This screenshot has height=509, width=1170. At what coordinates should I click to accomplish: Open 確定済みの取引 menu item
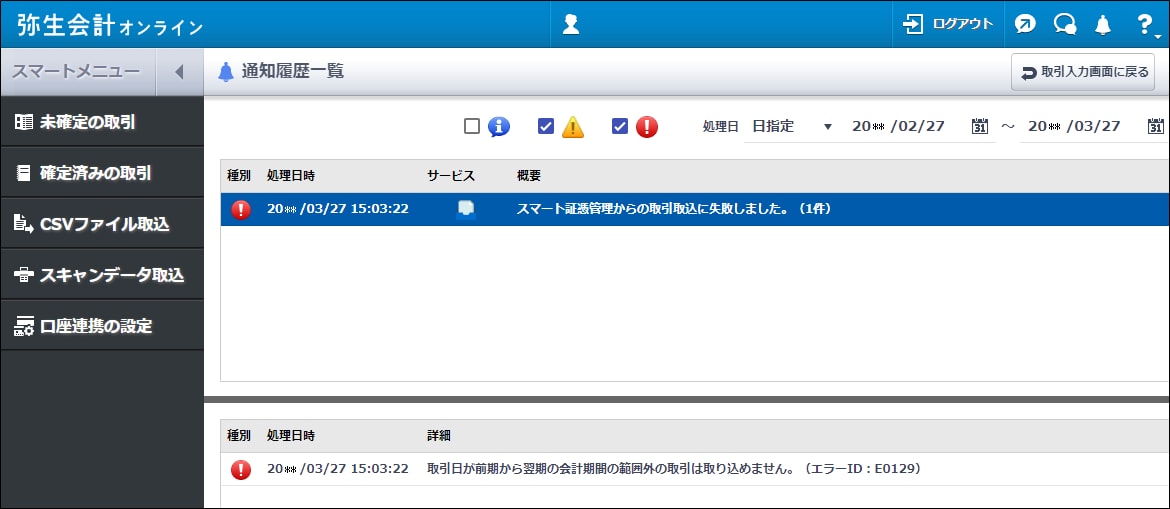coord(101,173)
